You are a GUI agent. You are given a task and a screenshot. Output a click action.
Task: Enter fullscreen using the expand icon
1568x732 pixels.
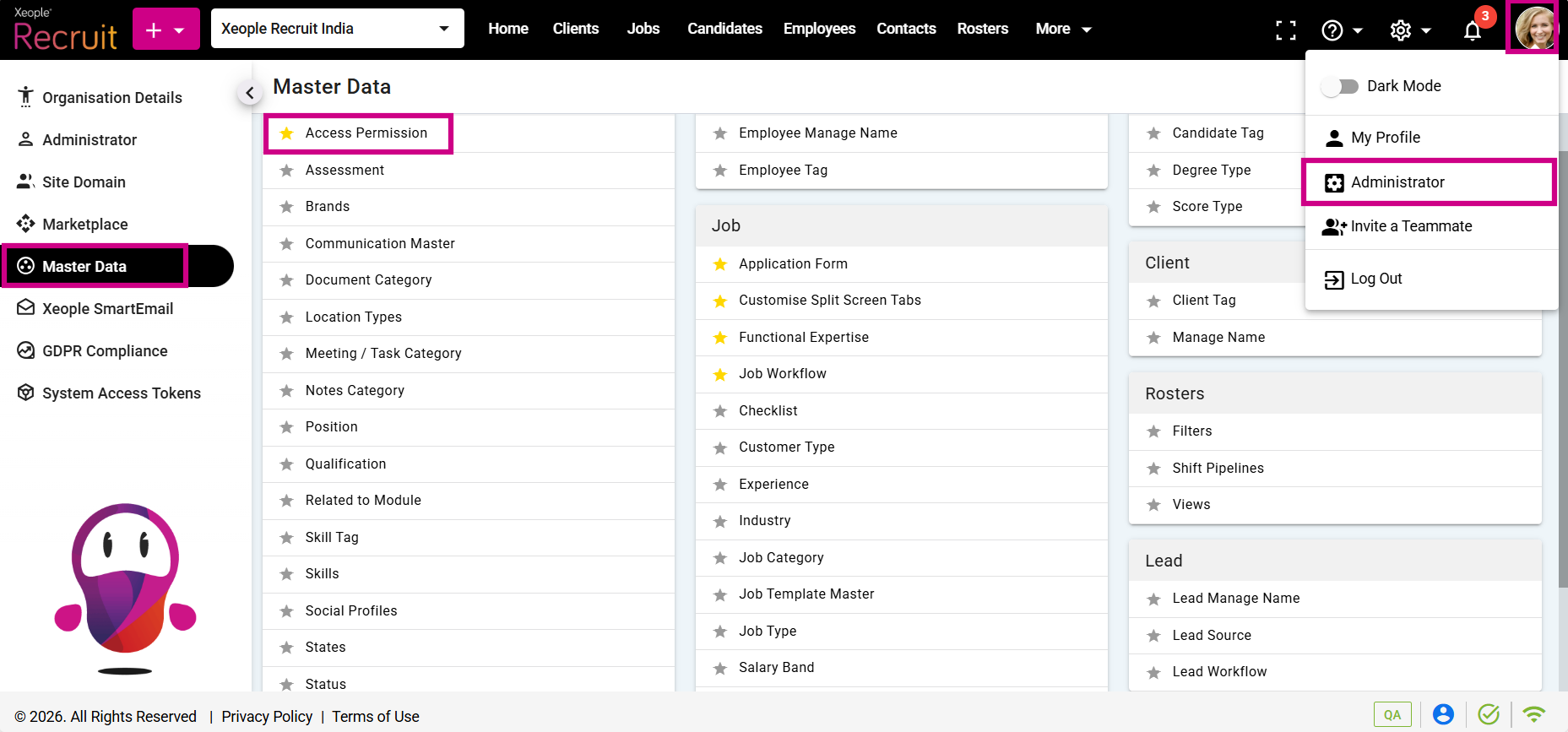click(x=1285, y=30)
